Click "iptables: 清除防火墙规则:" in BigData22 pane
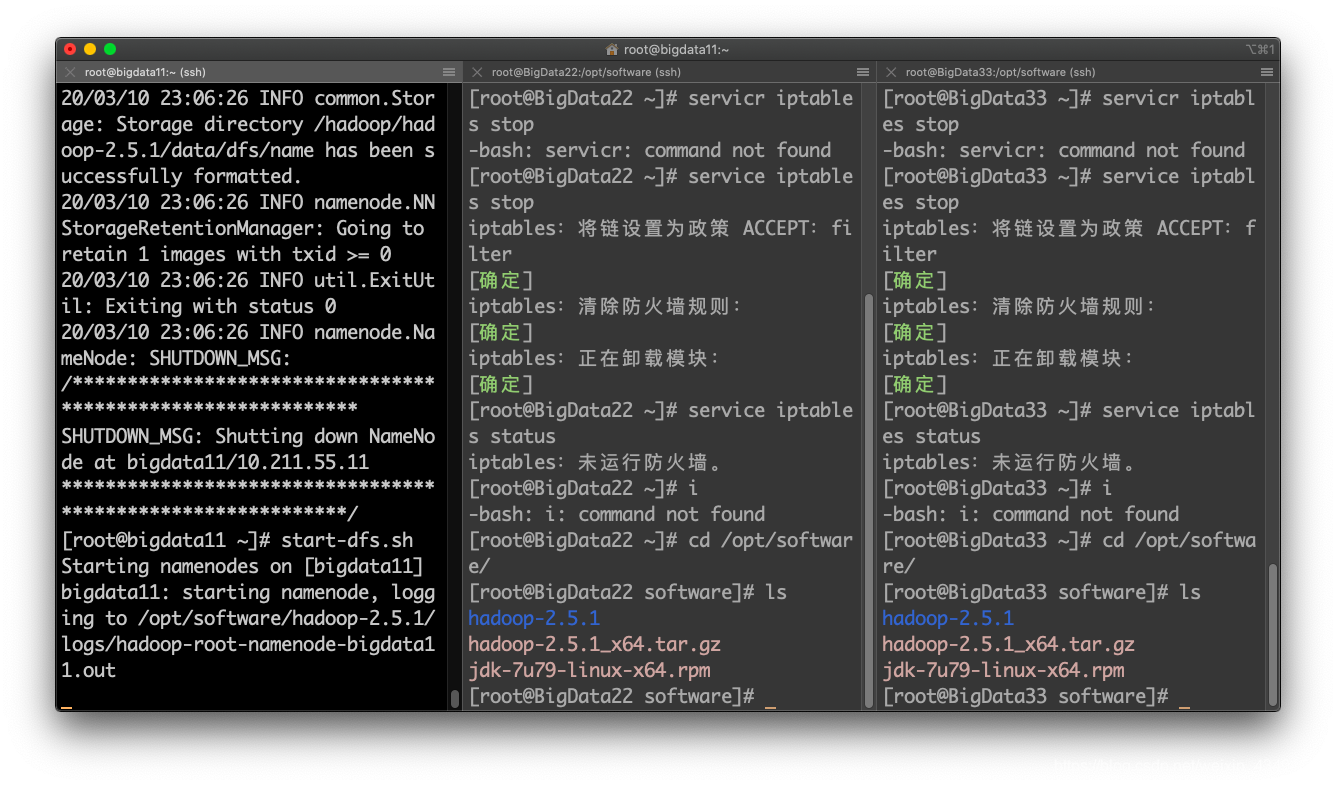 click(x=606, y=306)
